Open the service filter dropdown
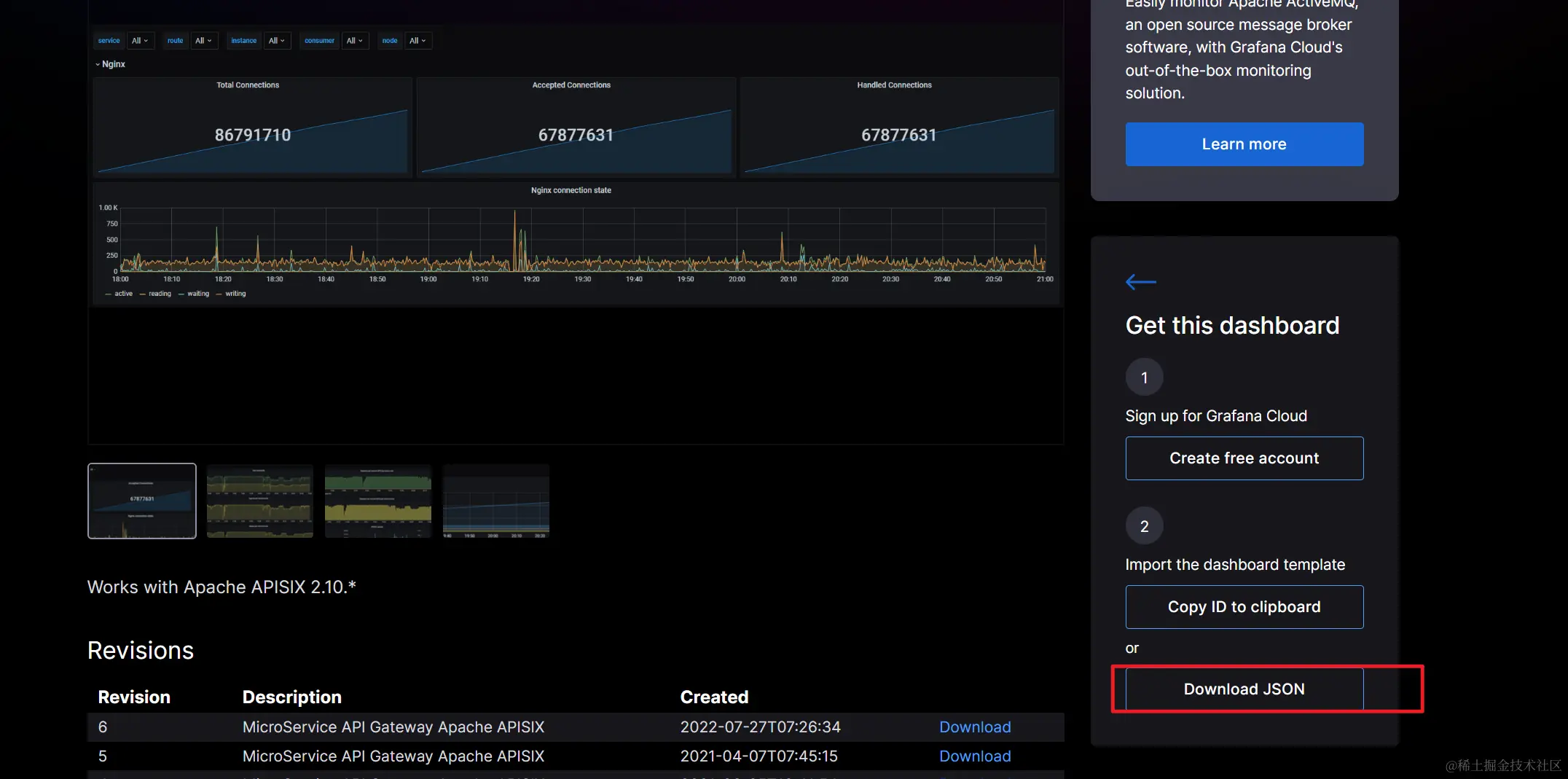 coord(140,40)
